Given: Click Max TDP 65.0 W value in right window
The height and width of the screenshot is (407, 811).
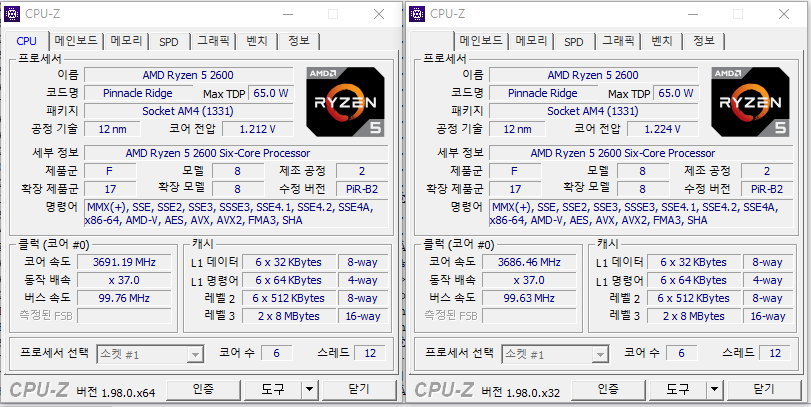Looking at the screenshot, I should (675, 93).
